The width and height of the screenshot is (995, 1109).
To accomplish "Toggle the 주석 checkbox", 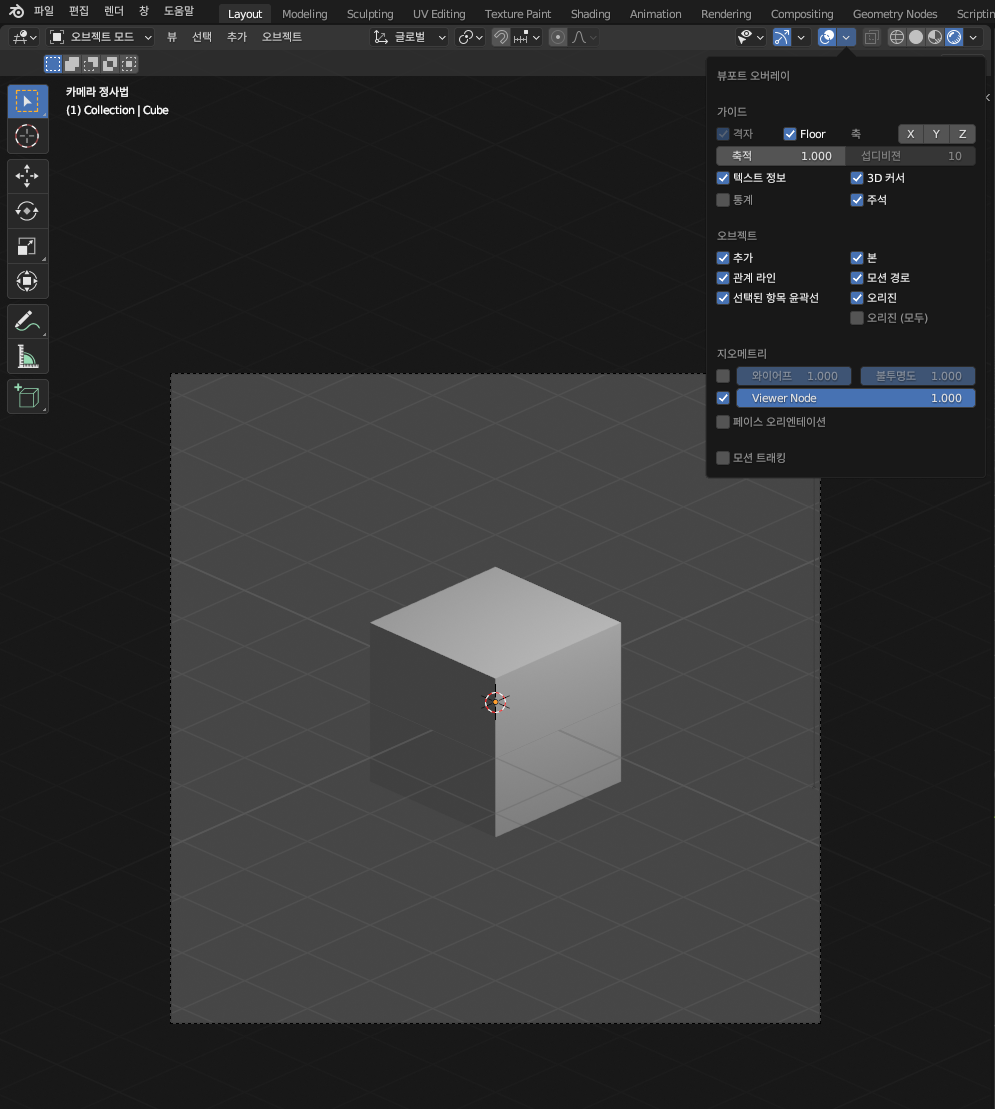I will pos(857,200).
